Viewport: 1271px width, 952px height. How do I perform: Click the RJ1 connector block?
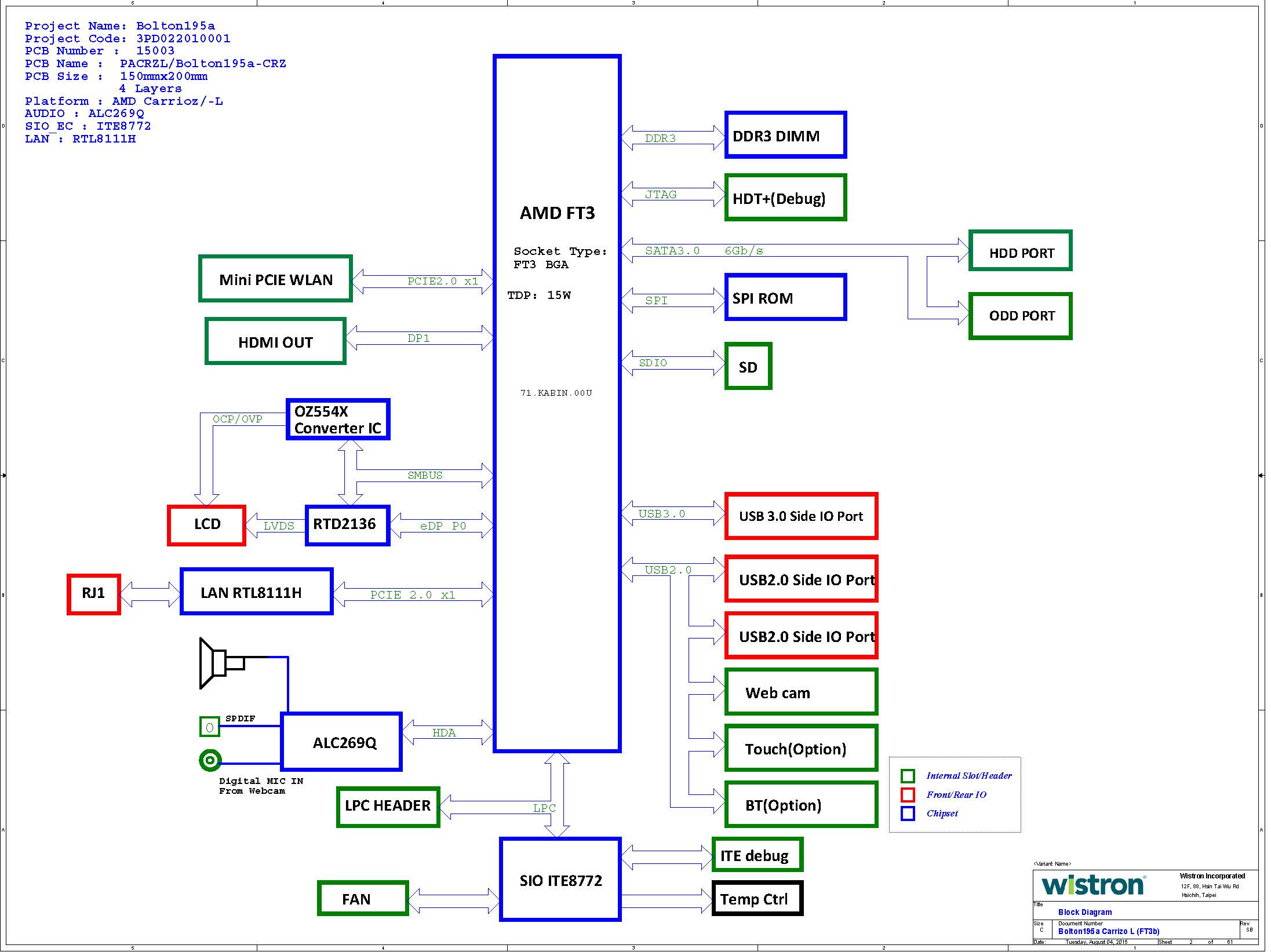tap(93, 594)
